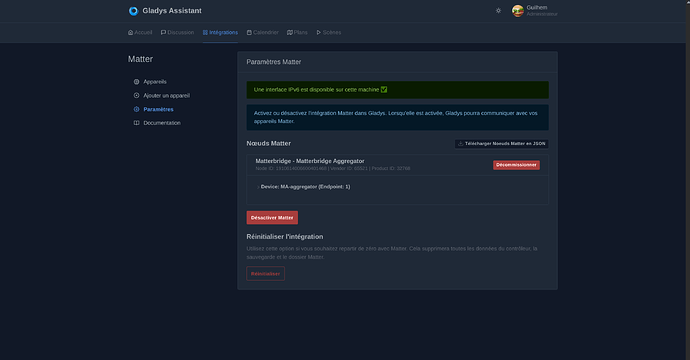
Task: Open the Scènes tab
Action: click(x=329, y=33)
